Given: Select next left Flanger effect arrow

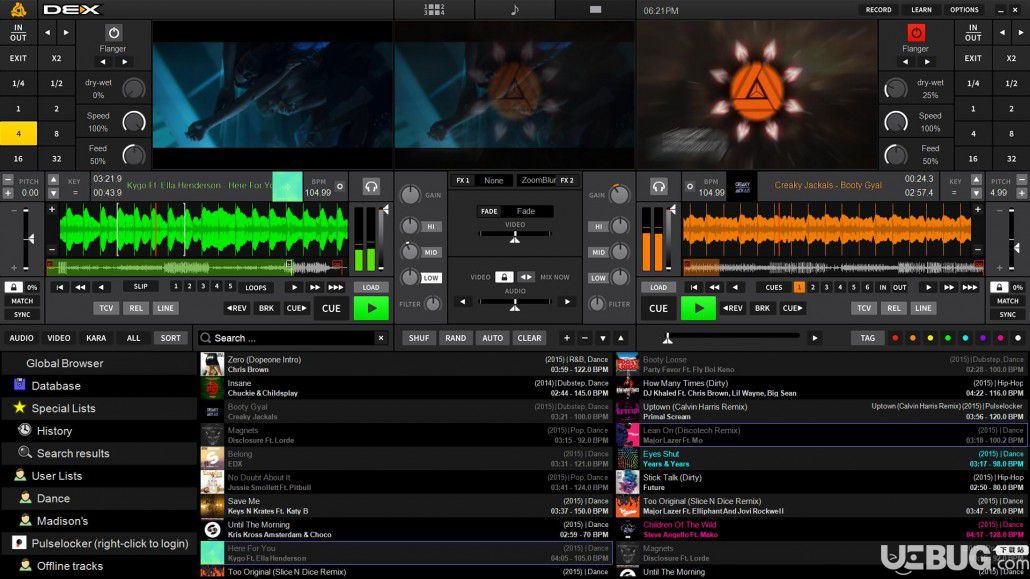Looking at the screenshot, I should (125, 62).
